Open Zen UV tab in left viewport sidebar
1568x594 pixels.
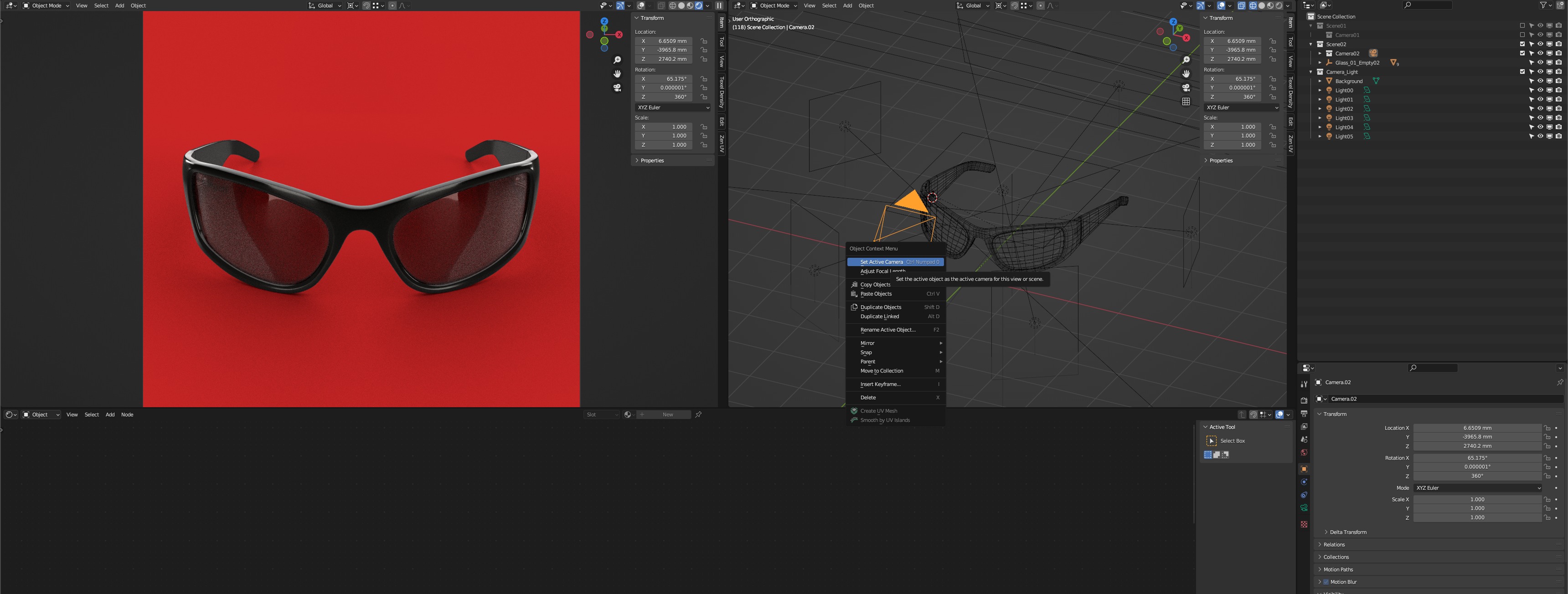click(x=722, y=144)
